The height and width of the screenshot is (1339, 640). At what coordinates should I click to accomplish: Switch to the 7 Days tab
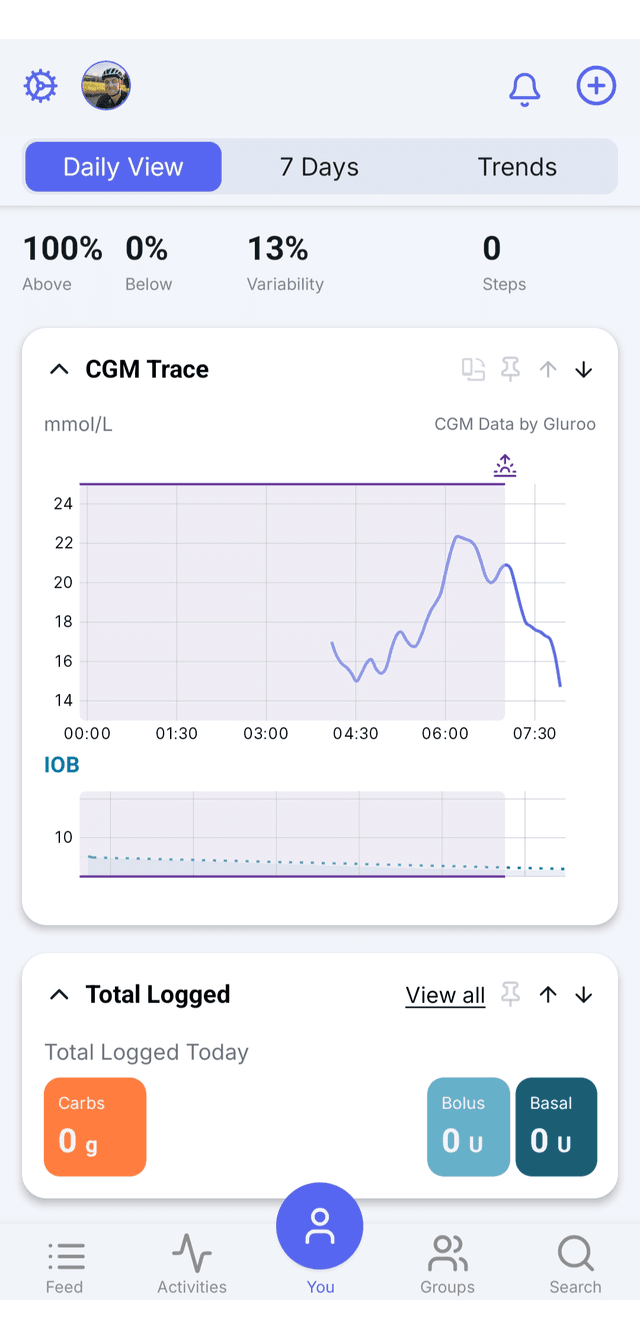[319, 167]
